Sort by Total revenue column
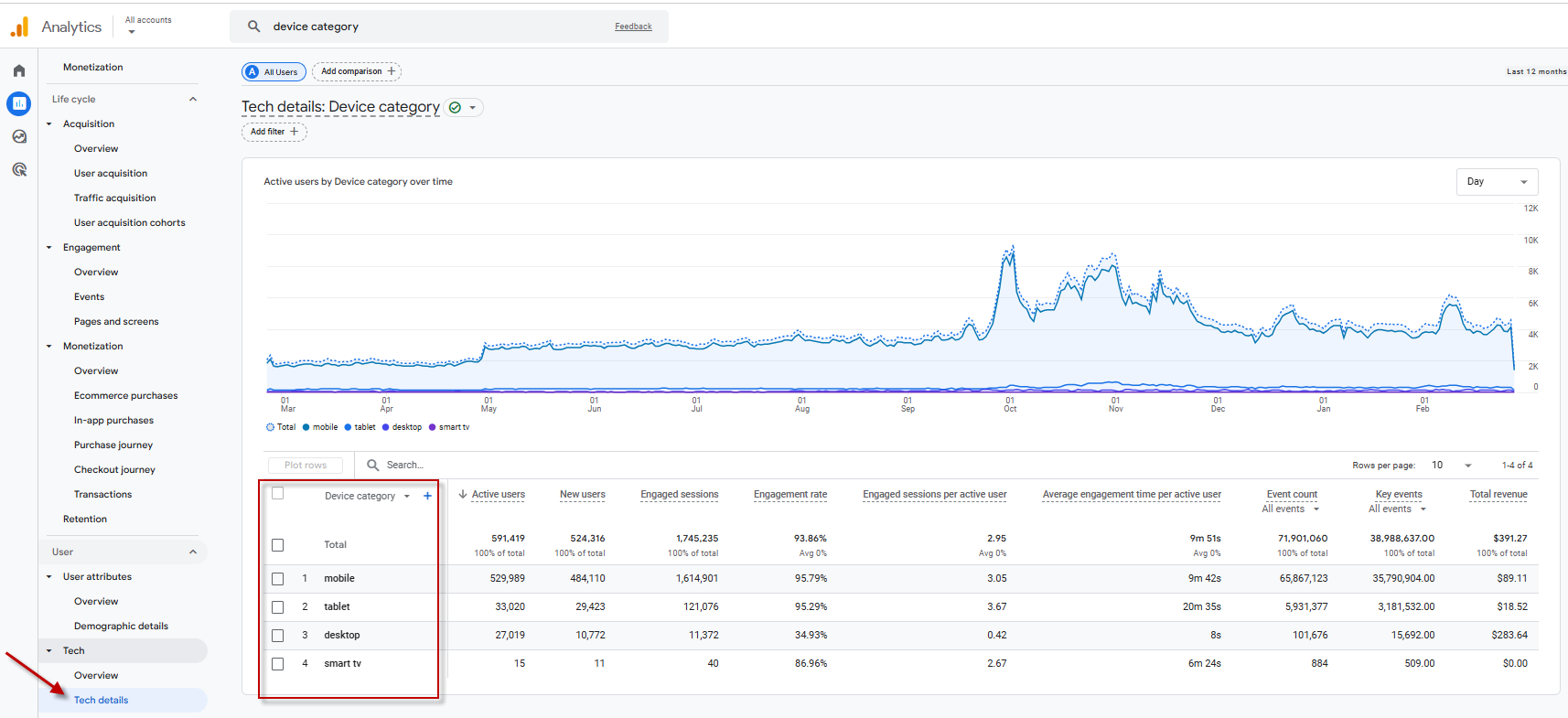This screenshot has width=1568, height=718. coord(1498,494)
